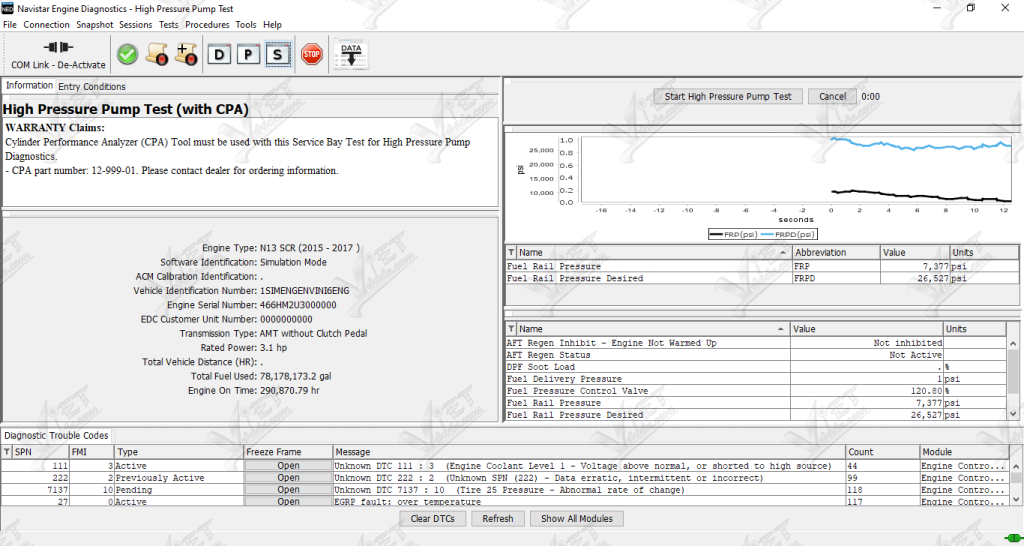Click the filter icon beside Abbreviation table Name
Image resolution: width=1024 pixels, height=546 pixels.
pos(511,252)
